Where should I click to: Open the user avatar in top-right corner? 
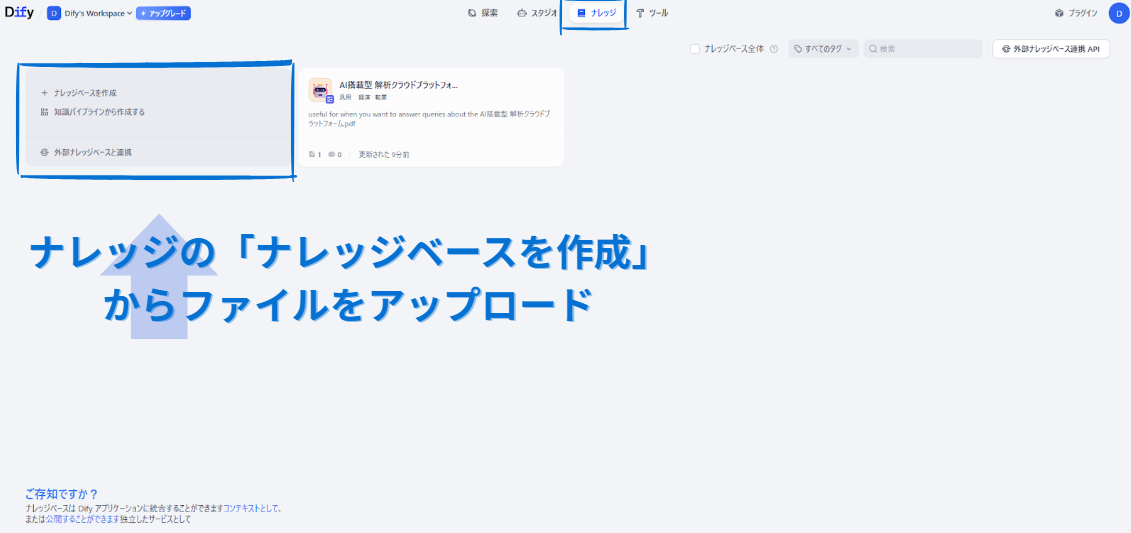tap(1118, 13)
